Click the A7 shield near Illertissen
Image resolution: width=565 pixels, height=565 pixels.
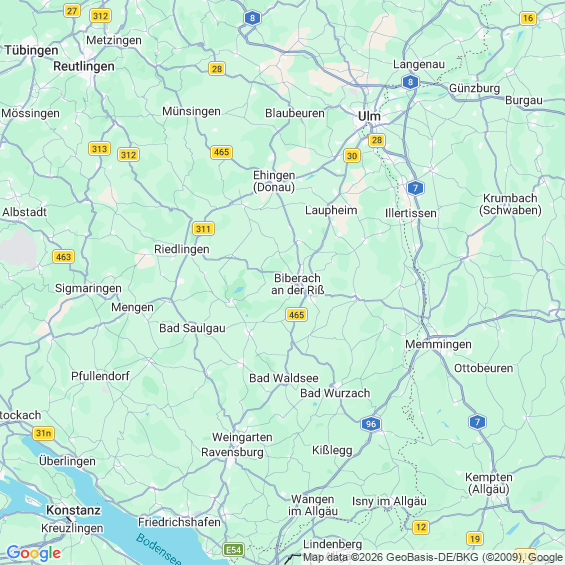click(415, 188)
